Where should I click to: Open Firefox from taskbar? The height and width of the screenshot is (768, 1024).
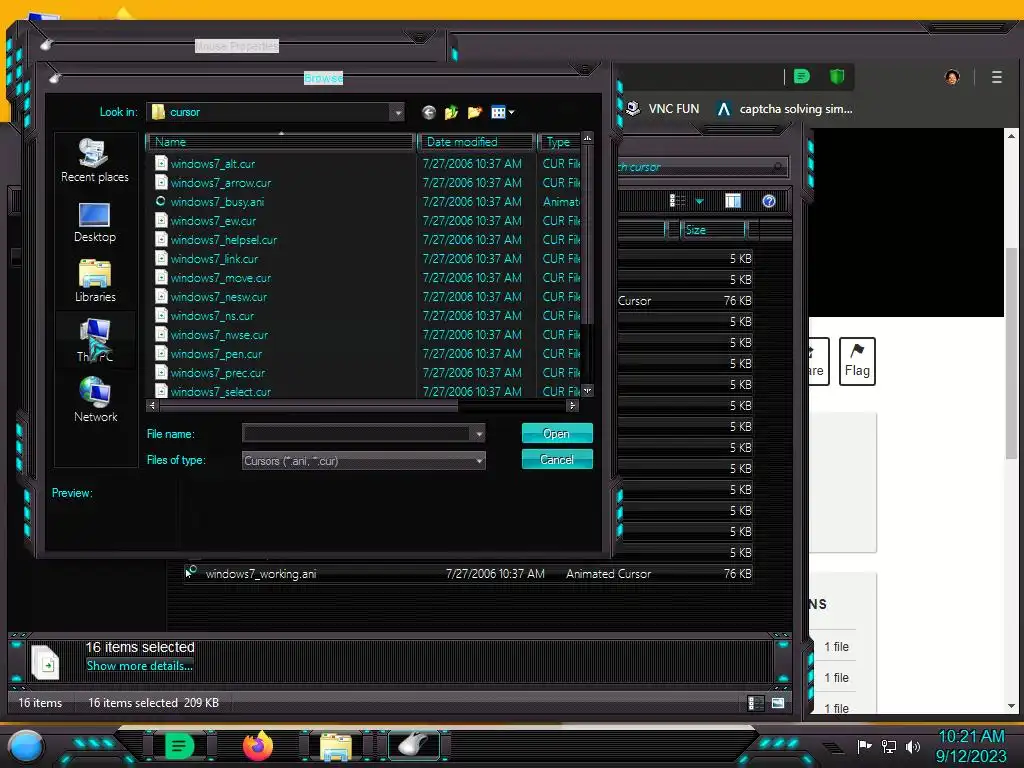coord(258,745)
